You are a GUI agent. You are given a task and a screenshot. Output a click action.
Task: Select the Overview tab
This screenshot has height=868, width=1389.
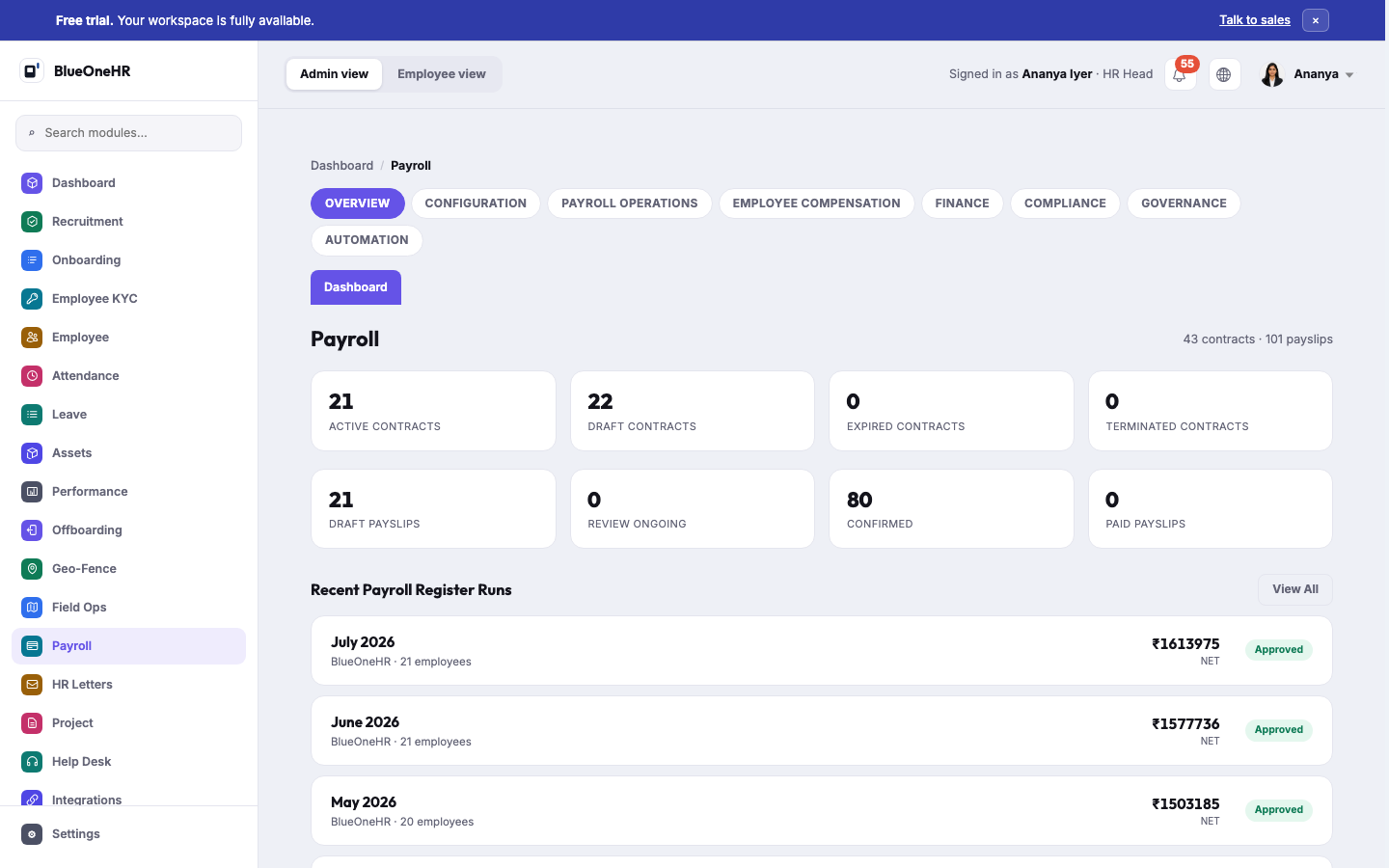coord(358,203)
